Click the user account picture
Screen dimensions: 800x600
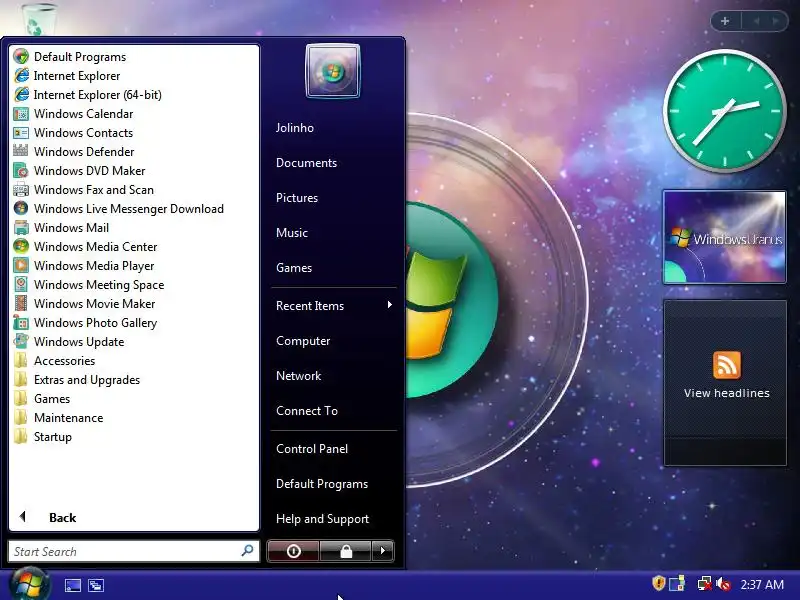[333, 71]
